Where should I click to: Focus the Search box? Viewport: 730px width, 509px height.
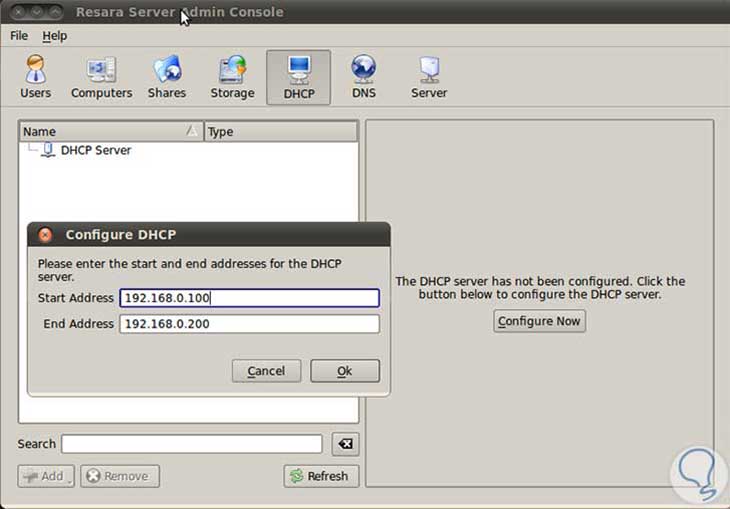point(191,444)
